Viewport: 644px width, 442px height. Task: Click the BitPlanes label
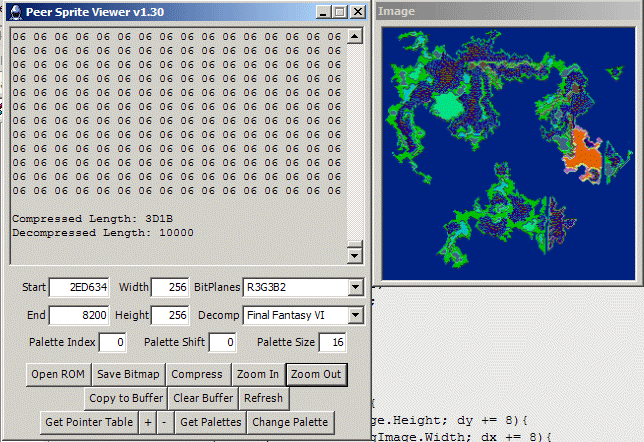pyautogui.click(x=217, y=287)
